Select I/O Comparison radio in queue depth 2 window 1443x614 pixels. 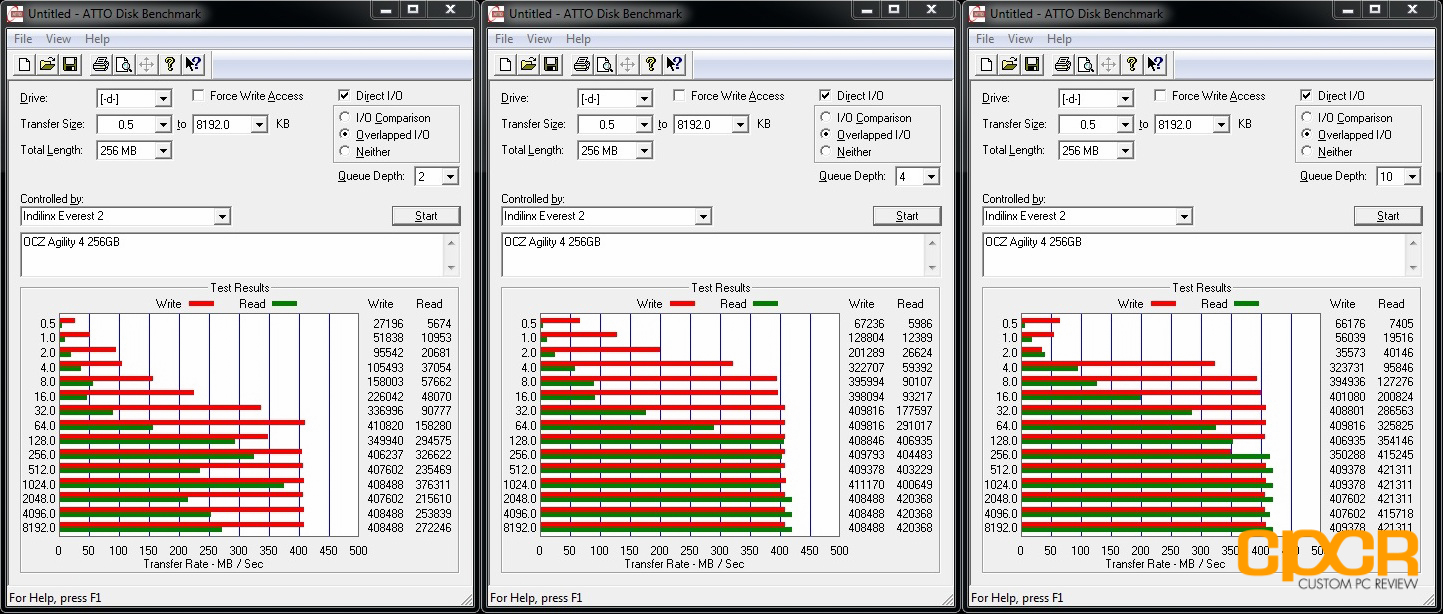346,118
